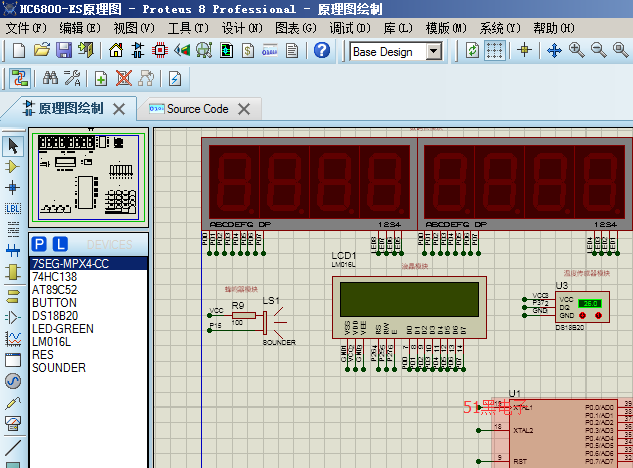Open the 3D Visualizer icon
The image size is (633, 468).
(182, 50)
